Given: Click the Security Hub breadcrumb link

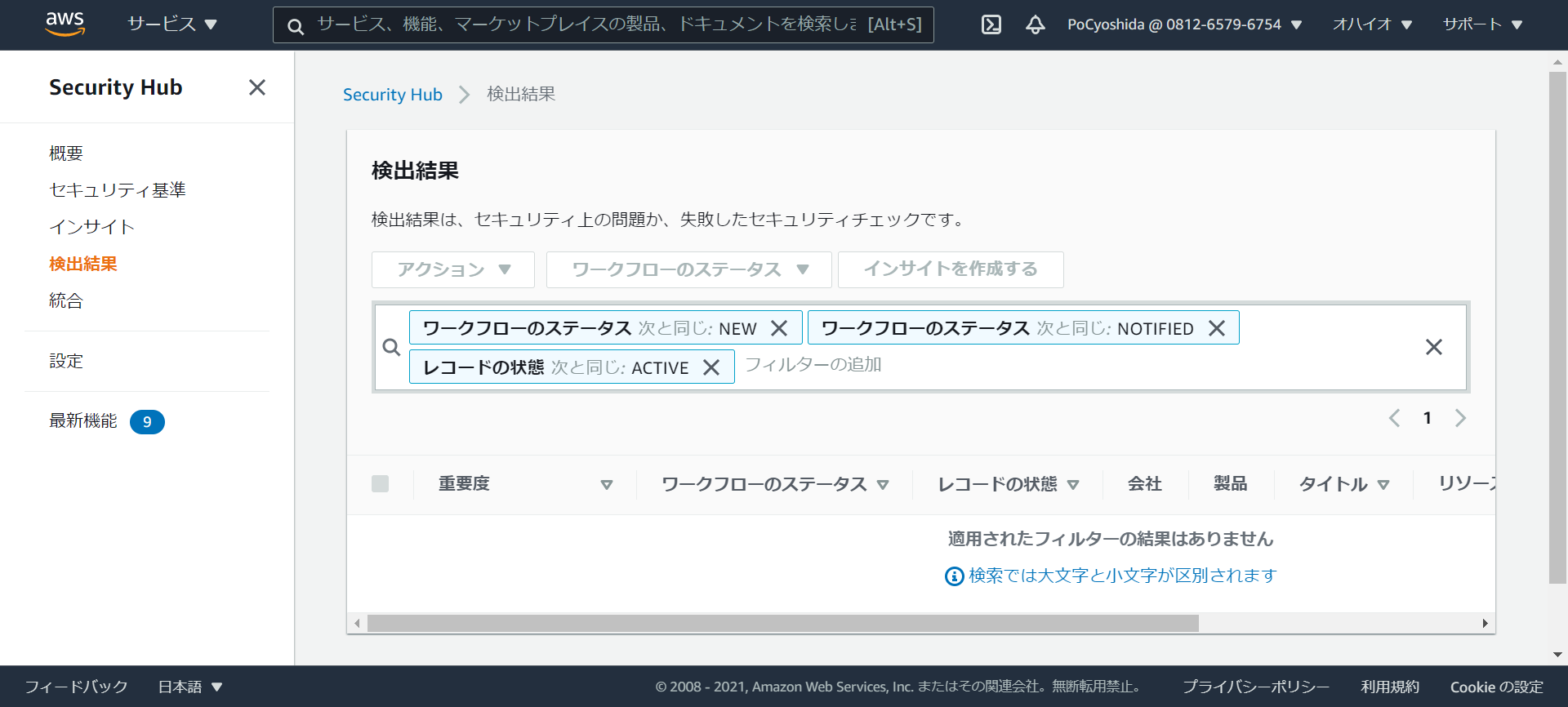Looking at the screenshot, I should coord(393,95).
